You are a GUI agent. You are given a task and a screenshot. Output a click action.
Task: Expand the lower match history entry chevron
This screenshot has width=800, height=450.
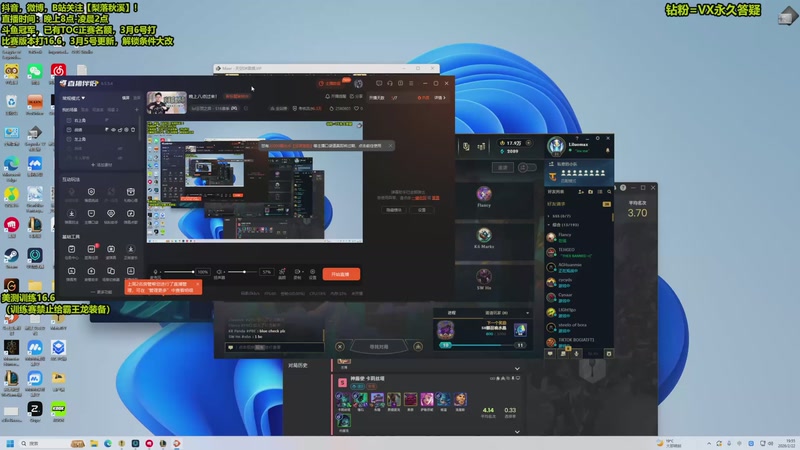point(517,432)
